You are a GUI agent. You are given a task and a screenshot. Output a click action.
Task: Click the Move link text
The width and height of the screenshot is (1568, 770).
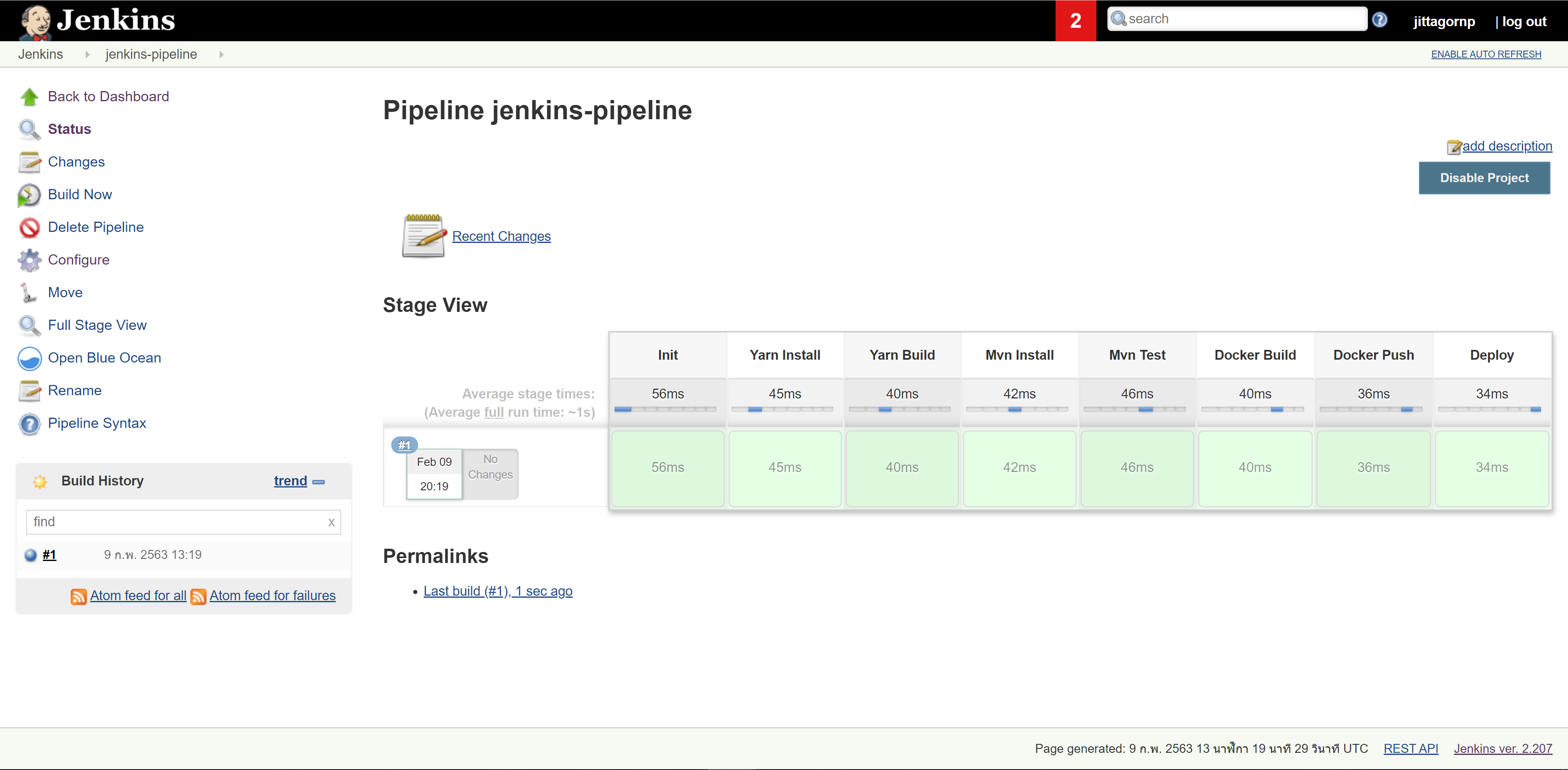[65, 293]
